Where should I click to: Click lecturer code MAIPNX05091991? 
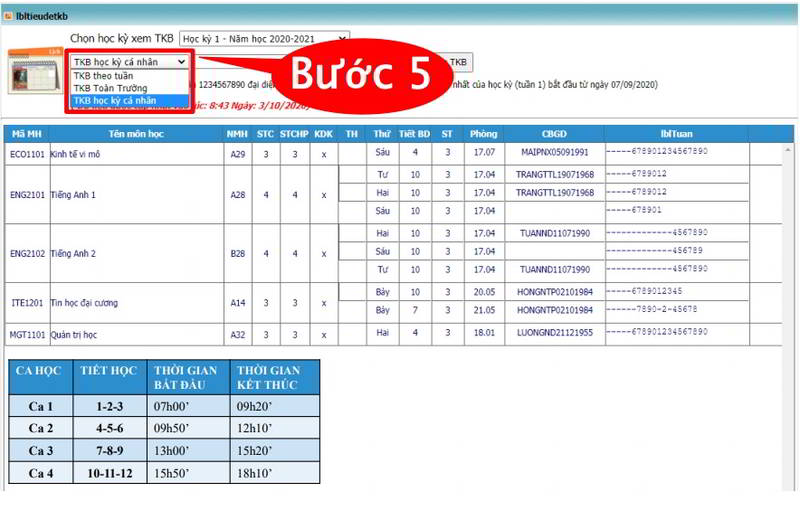[x=555, y=153]
